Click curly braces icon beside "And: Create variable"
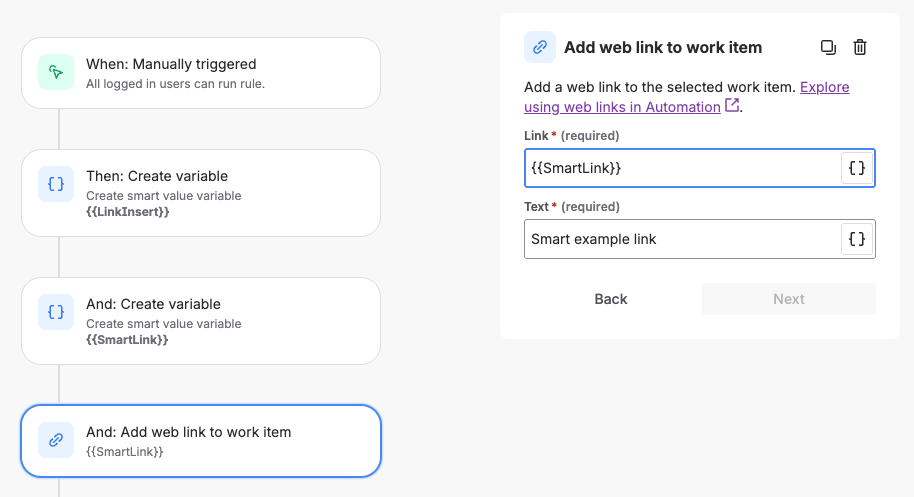This screenshot has height=497, width=914. coord(57,312)
